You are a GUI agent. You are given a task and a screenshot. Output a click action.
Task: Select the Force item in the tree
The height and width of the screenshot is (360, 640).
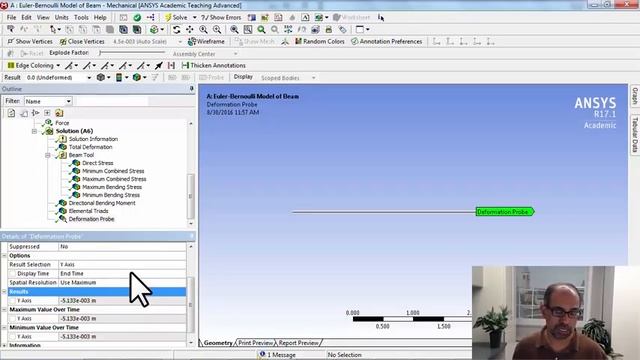tap(62, 123)
